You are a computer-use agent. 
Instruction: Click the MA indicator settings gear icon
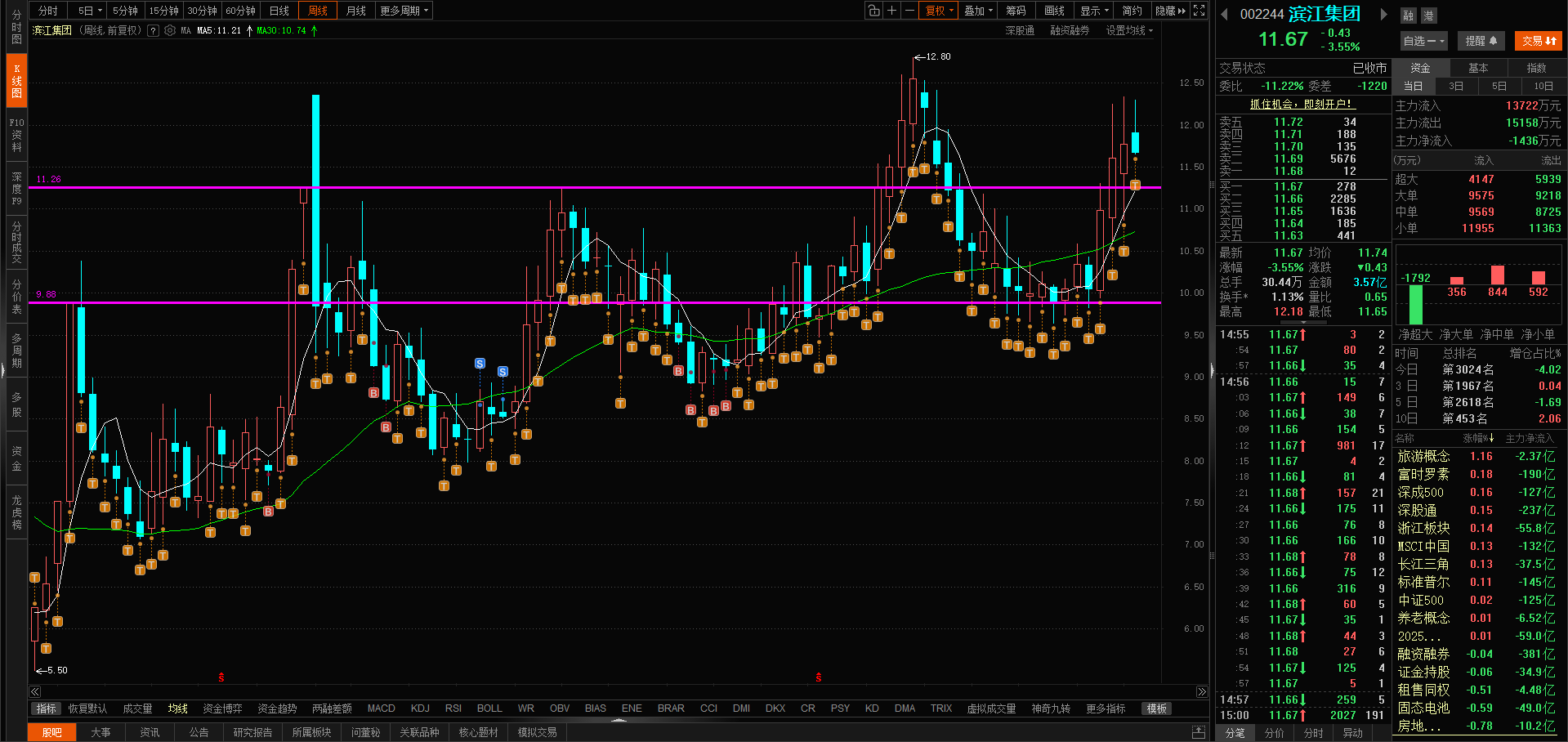170,30
